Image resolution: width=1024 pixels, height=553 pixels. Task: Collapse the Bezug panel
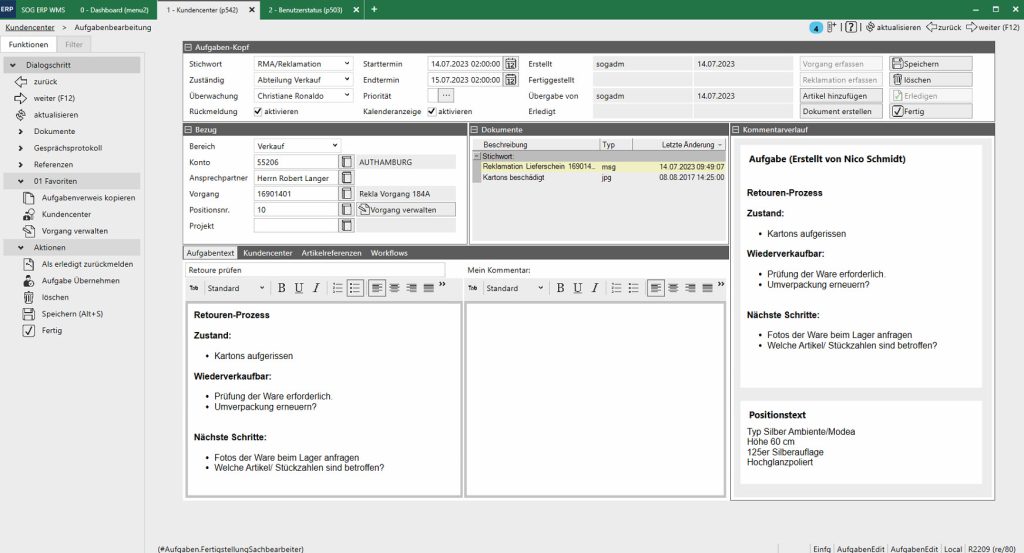(x=188, y=130)
